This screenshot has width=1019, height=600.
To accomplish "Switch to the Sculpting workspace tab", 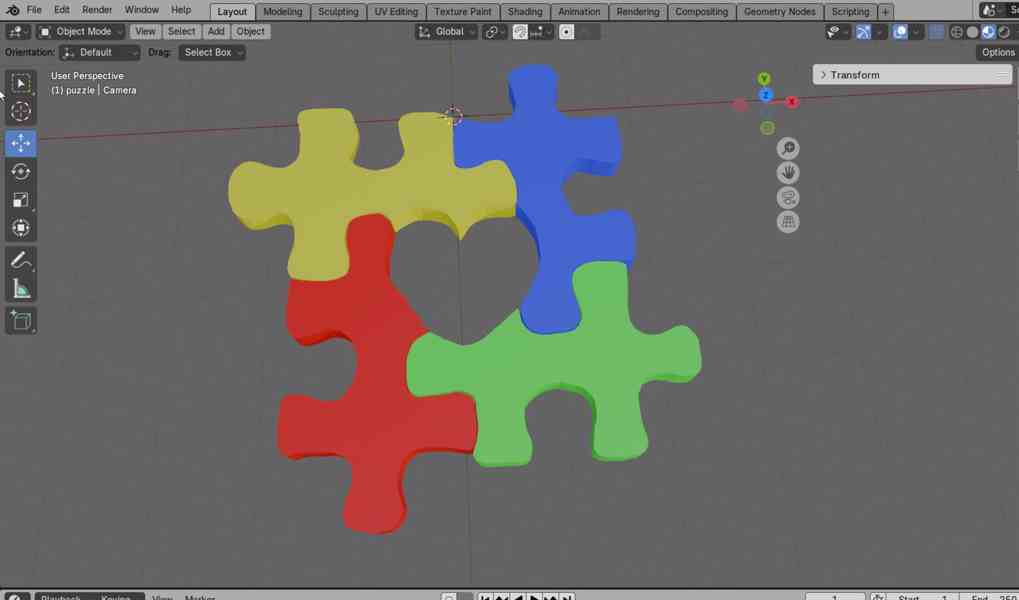I will coord(338,12).
